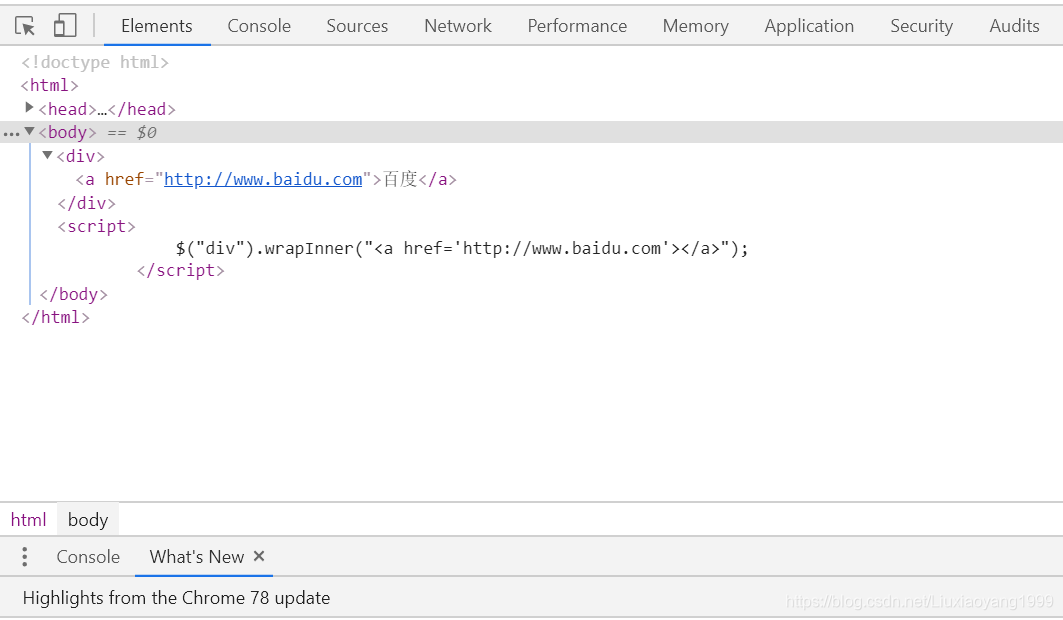Open the drawer three-dot menu
Screen dimensions: 1063x620
tap(24, 556)
